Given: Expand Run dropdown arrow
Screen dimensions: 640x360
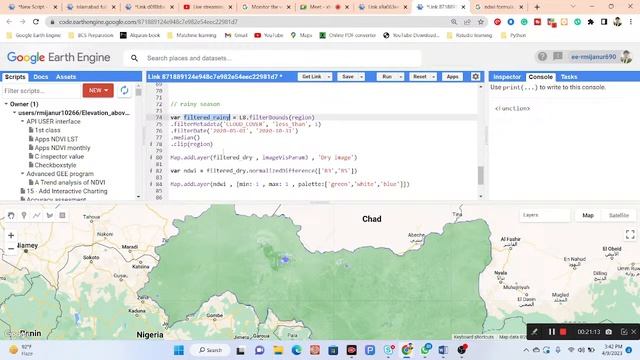Looking at the screenshot, I should pyautogui.click(x=401, y=77).
